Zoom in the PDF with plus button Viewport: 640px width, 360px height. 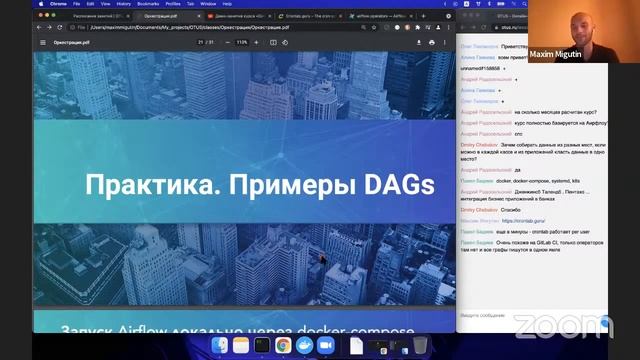coord(256,42)
